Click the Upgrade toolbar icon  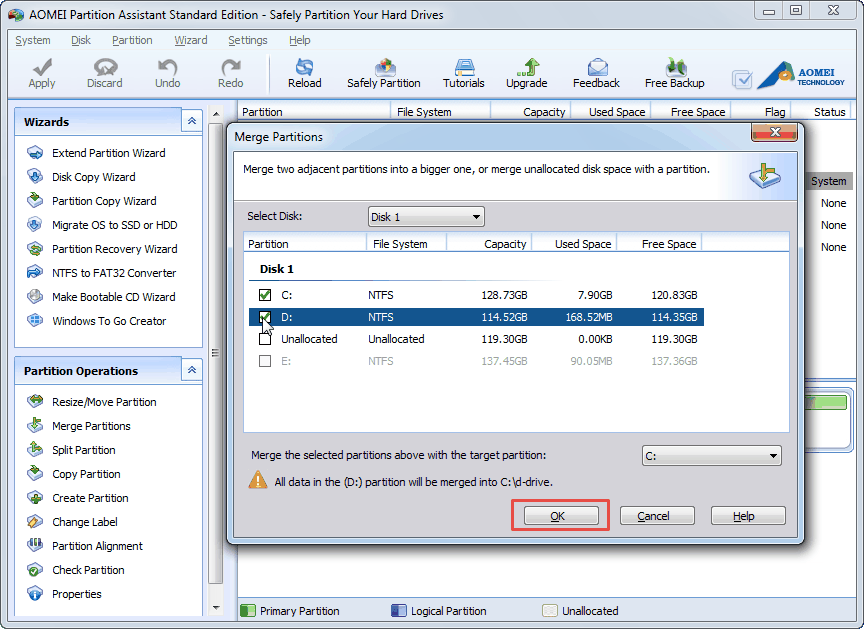527,73
